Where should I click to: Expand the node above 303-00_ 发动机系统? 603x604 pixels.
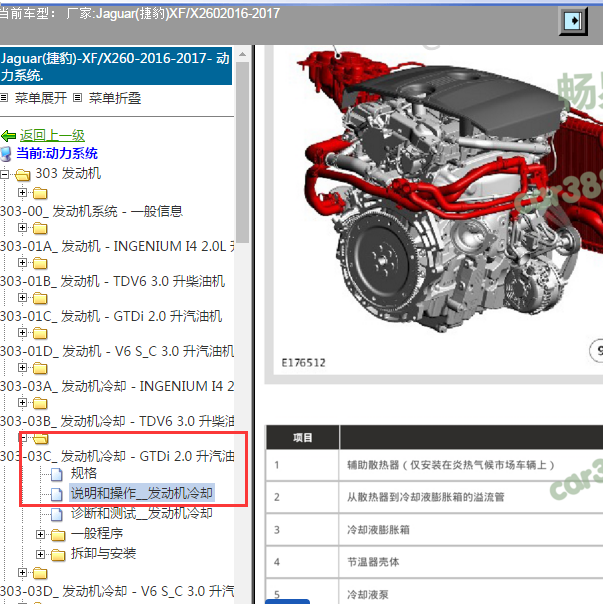click(22, 192)
